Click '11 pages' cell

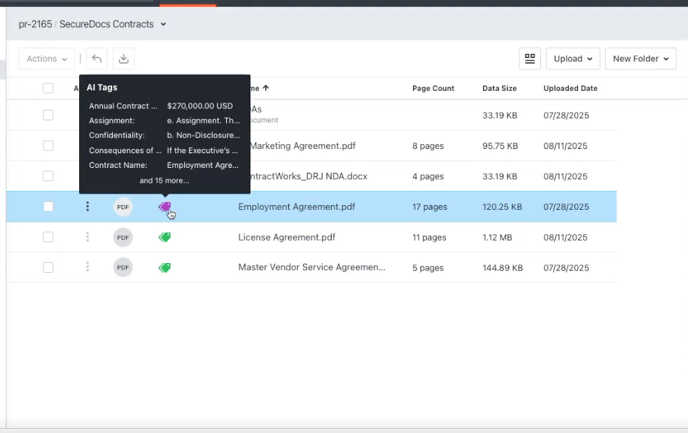point(429,237)
